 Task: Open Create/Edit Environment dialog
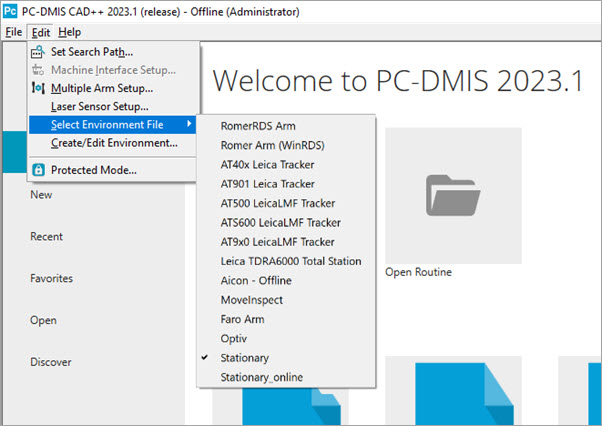pos(114,143)
